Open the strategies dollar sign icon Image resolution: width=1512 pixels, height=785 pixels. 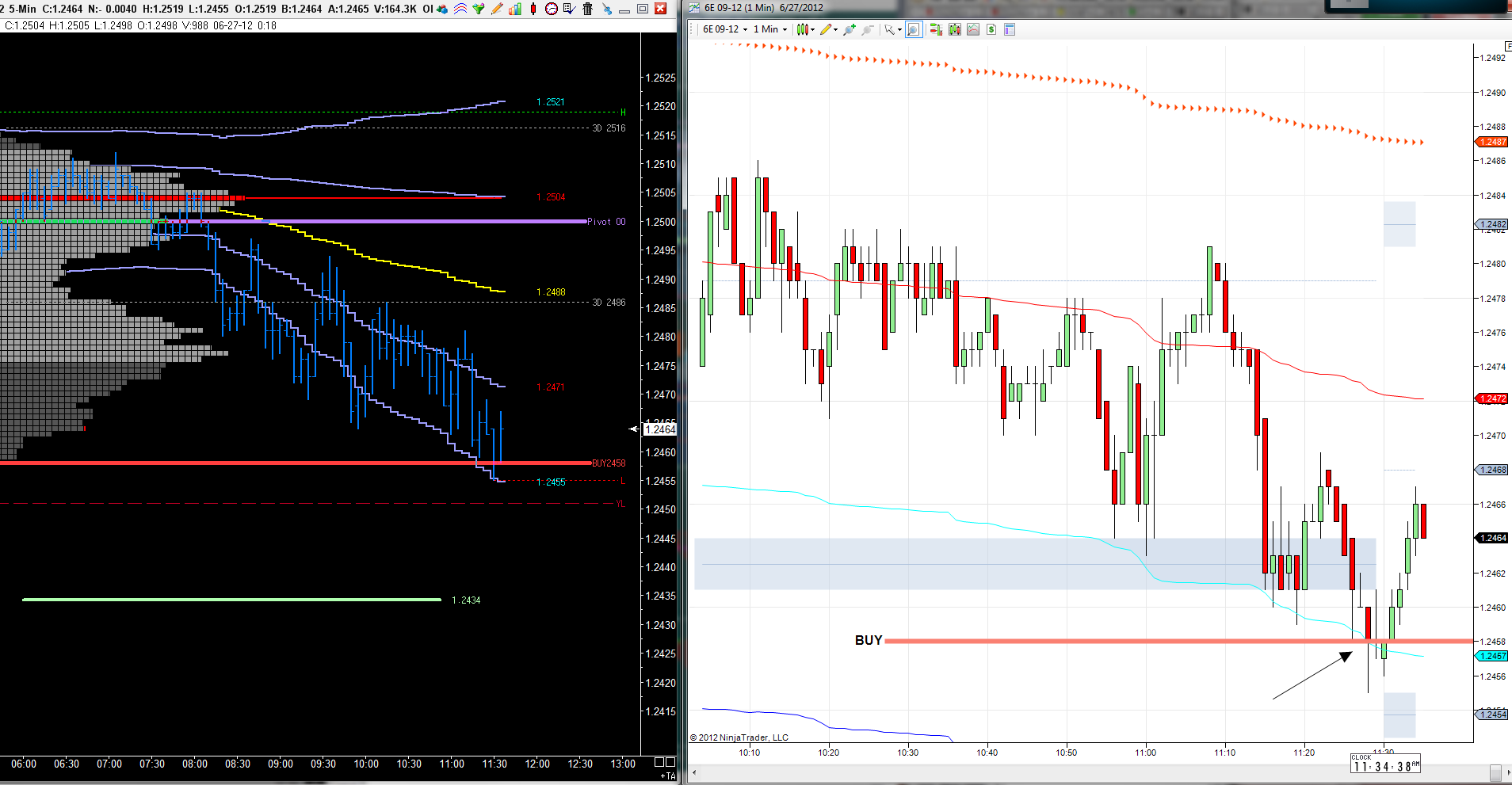tap(991, 29)
